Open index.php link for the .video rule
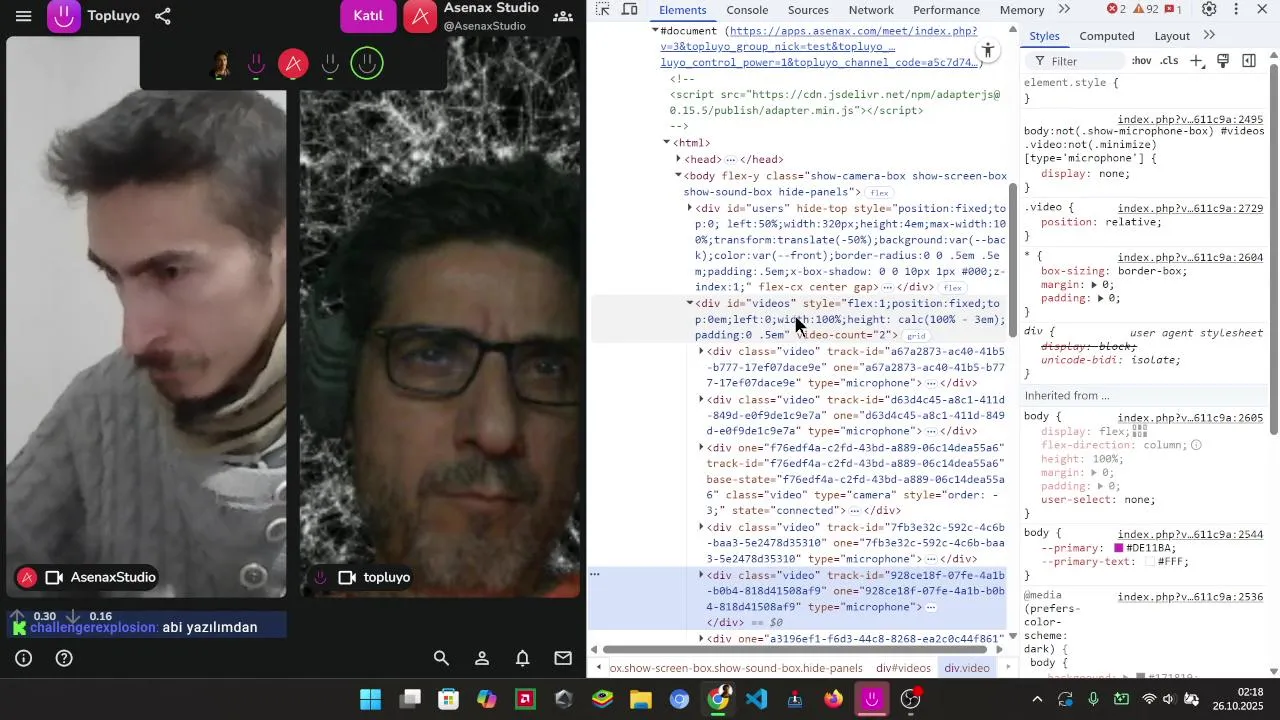Screen dimensions: 1280x720 [x=1190, y=209]
